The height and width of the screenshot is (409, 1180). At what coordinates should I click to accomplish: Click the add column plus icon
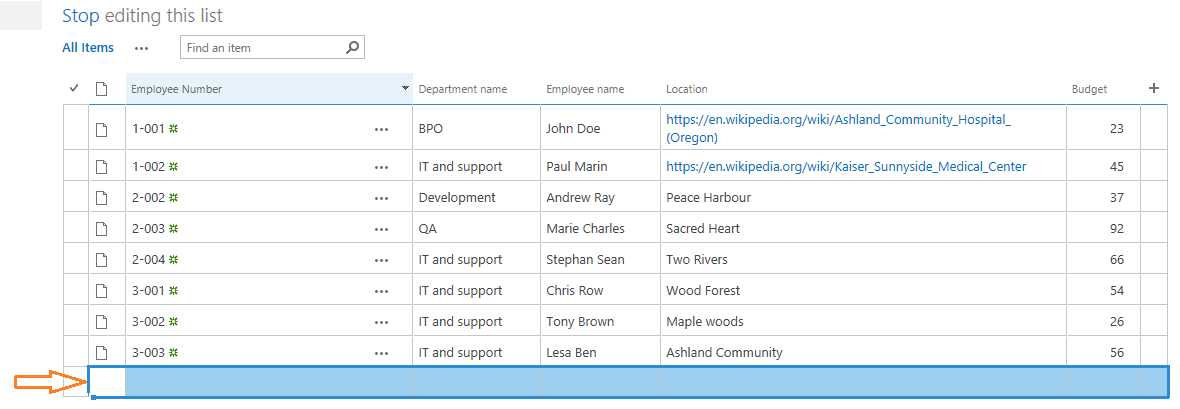pos(1154,88)
